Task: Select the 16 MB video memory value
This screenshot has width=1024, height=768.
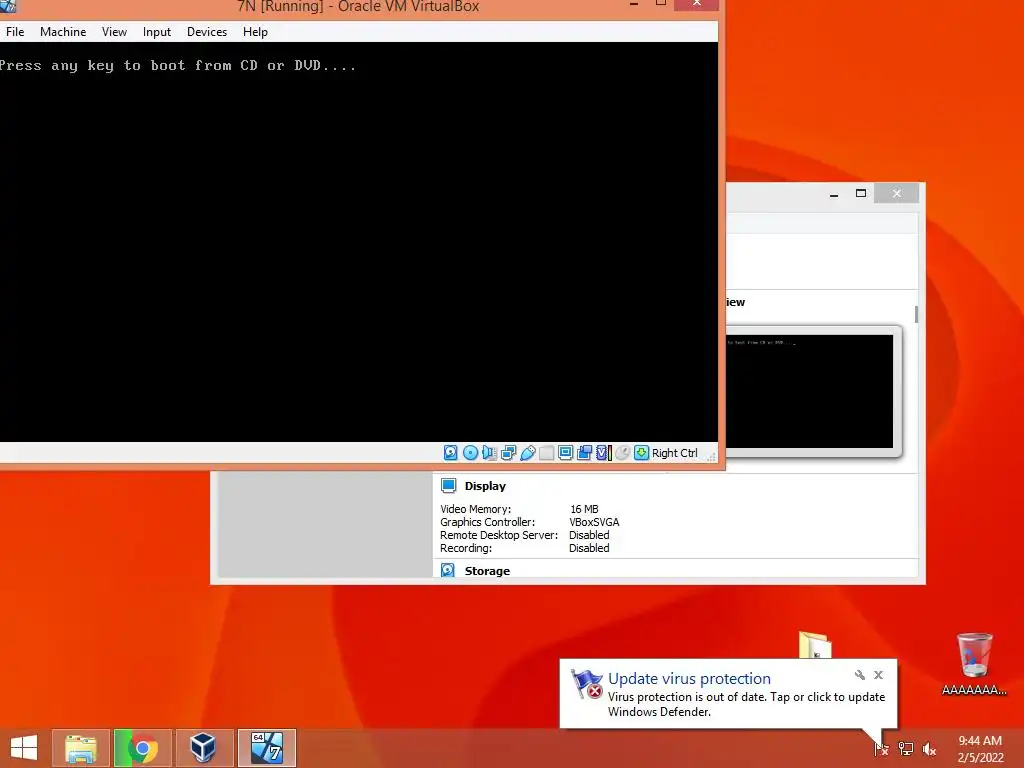Action: 584,509
